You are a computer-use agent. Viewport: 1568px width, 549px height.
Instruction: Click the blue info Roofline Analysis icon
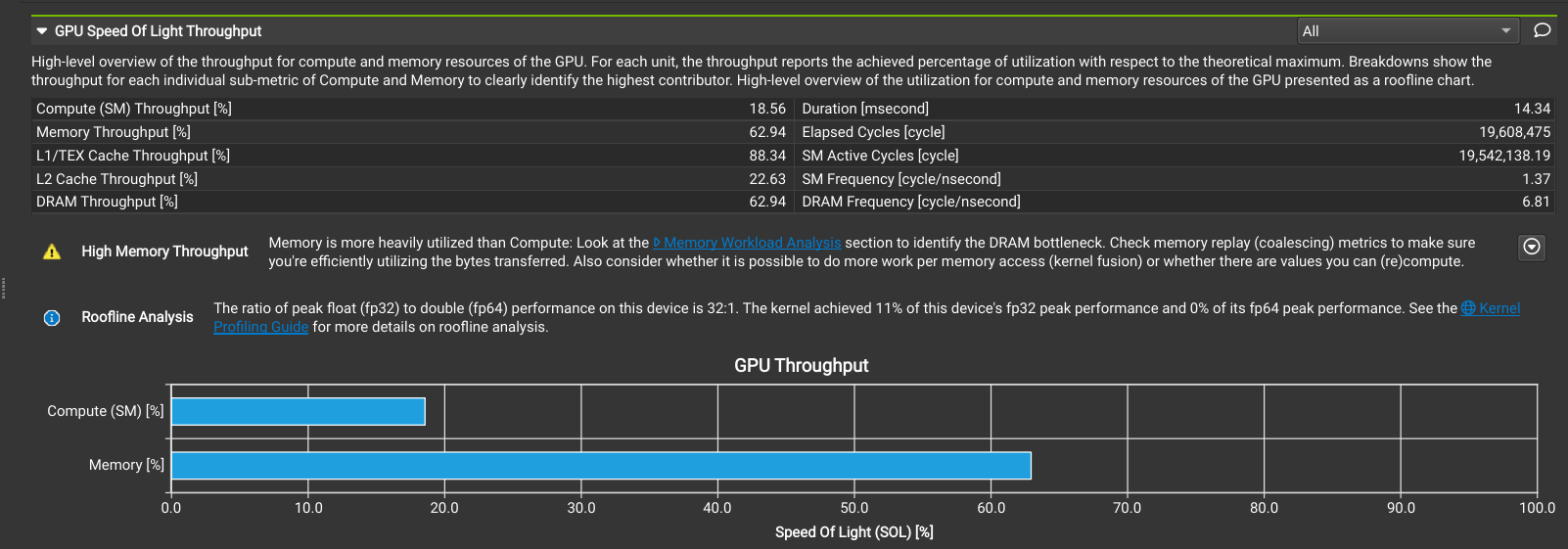52,317
